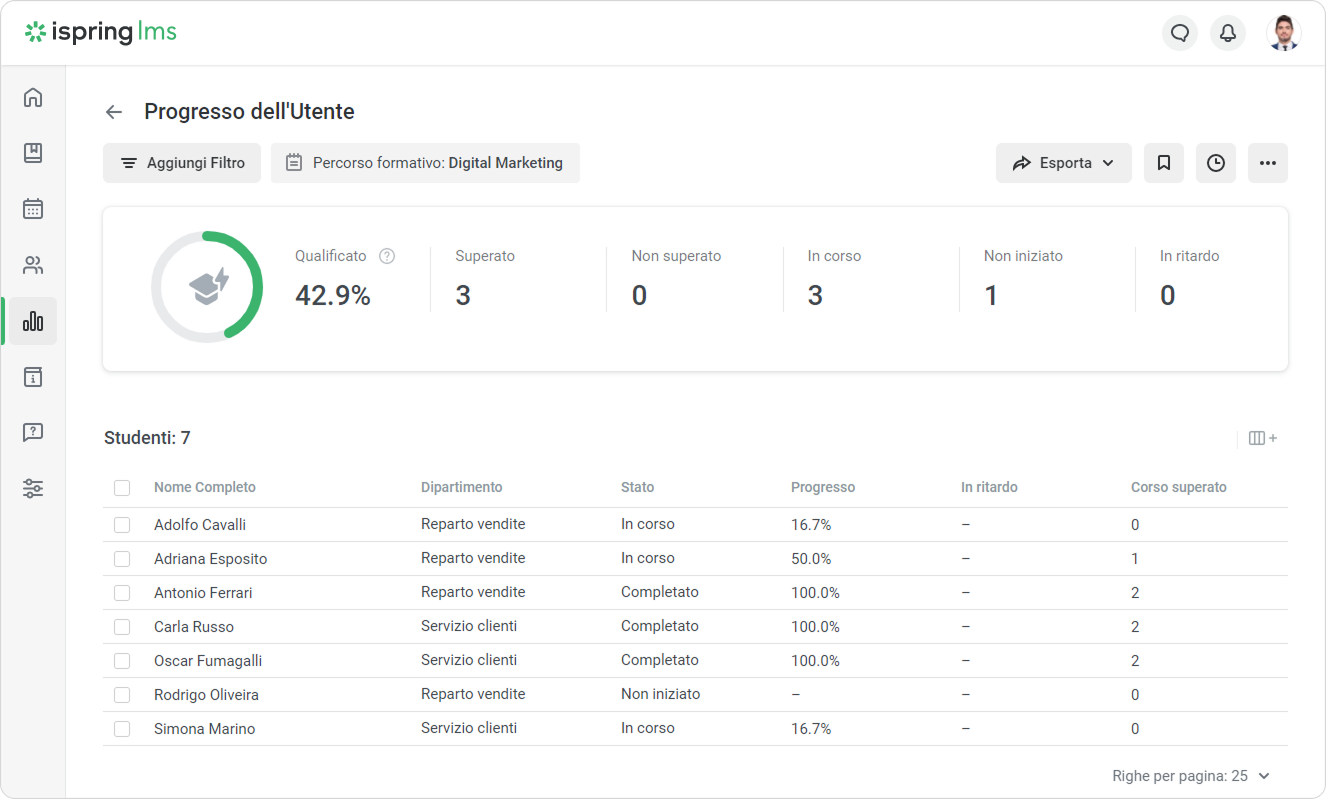
Task: Open the calendar icon in sidebar
Action: [x=33, y=209]
